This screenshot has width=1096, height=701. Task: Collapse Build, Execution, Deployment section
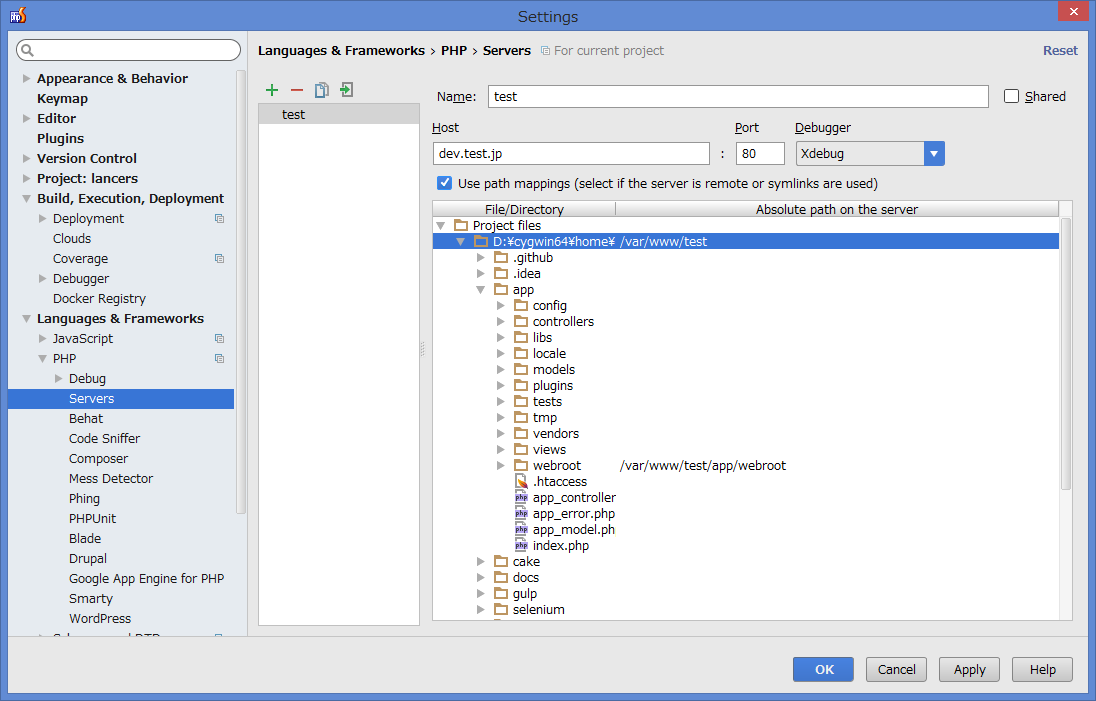coord(27,198)
